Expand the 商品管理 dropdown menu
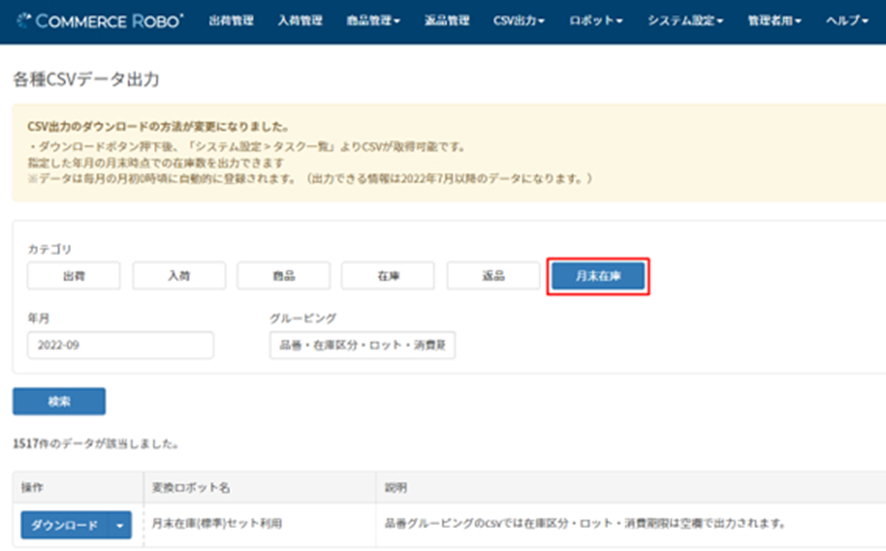886x551 pixels. click(x=373, y=21)
